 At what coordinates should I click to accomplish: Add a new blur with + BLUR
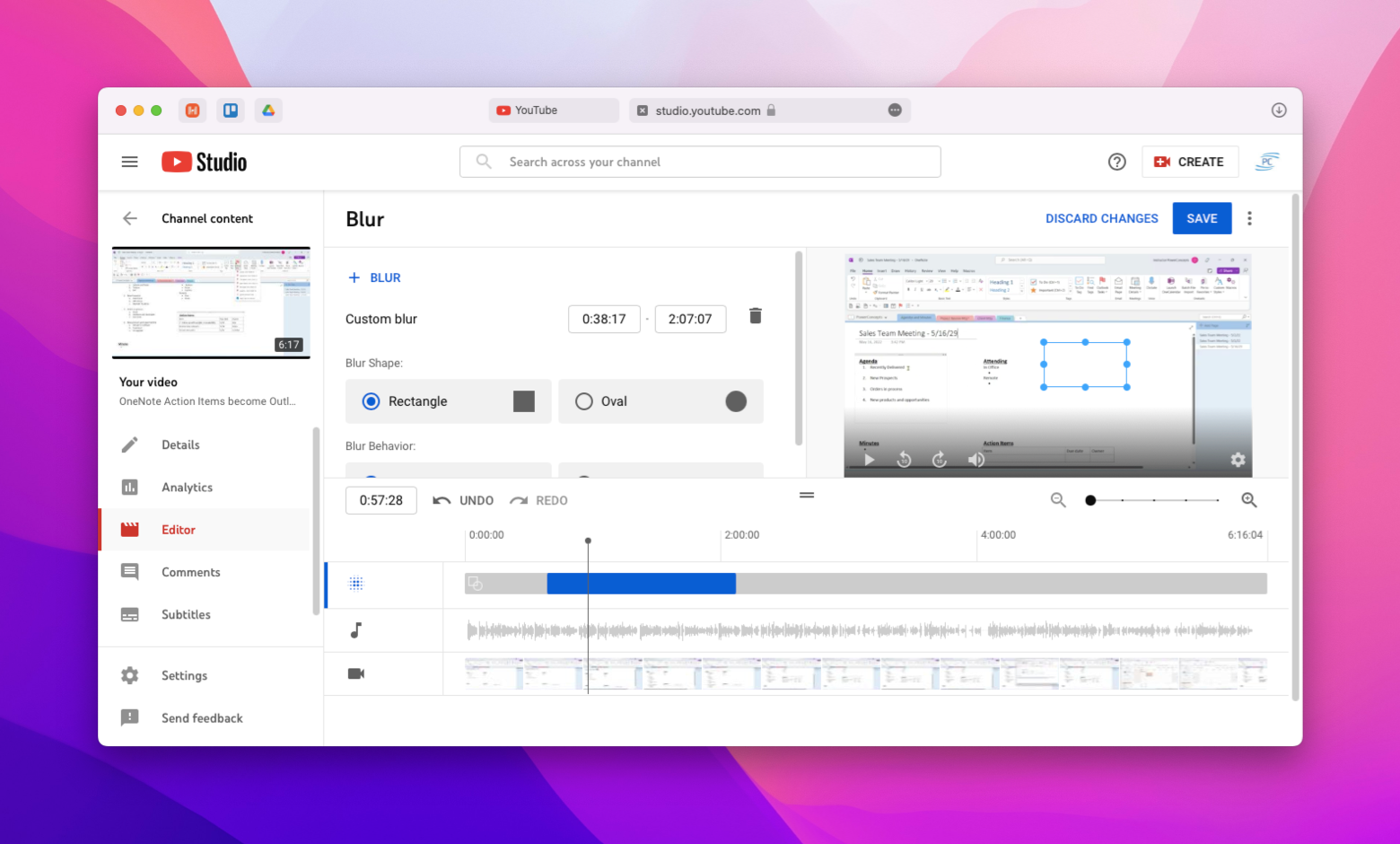[374, 277]
